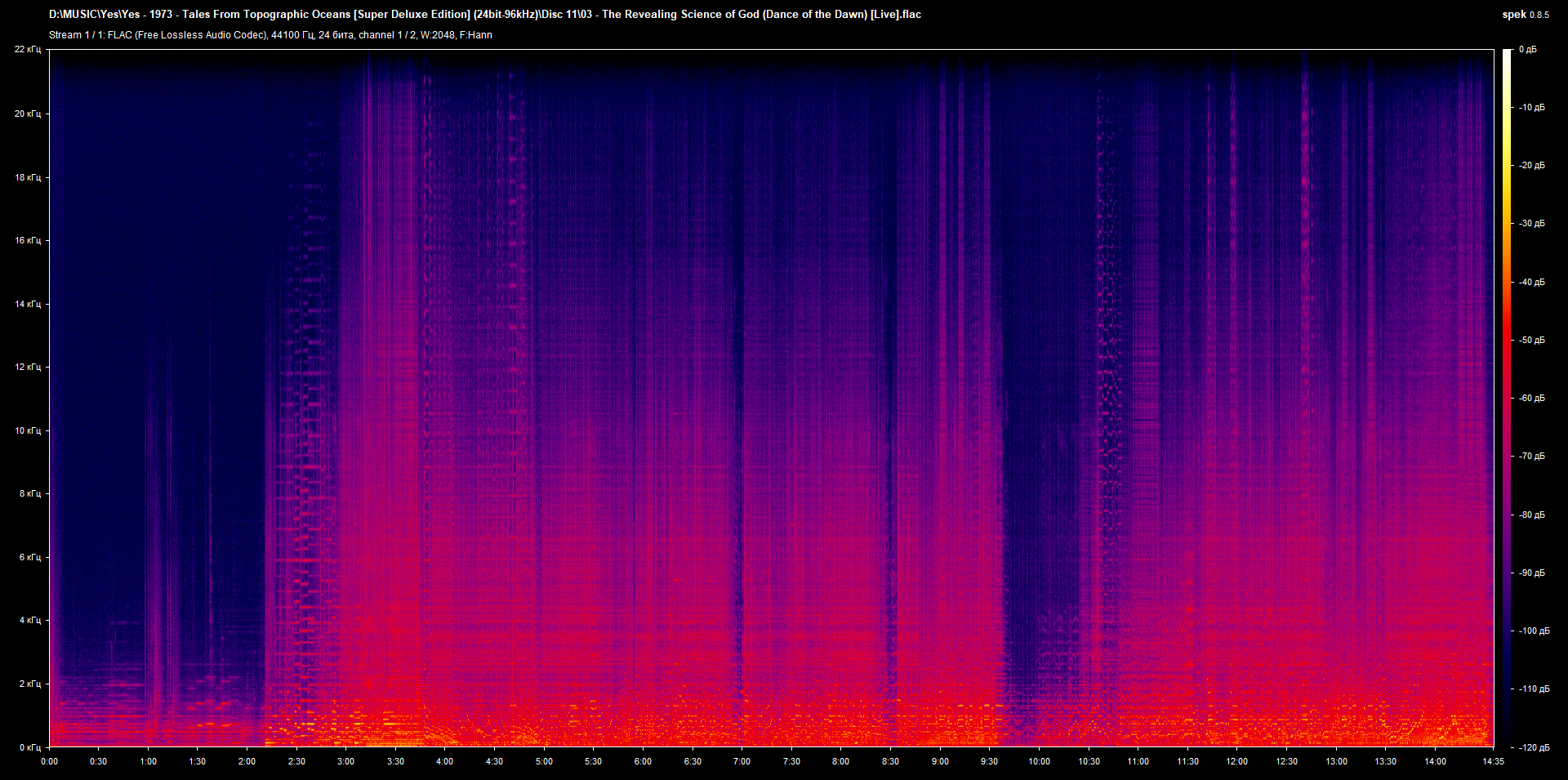Click the 5:00 time axis label
The height and width of the screenshot is (780, 1568).
544,761
